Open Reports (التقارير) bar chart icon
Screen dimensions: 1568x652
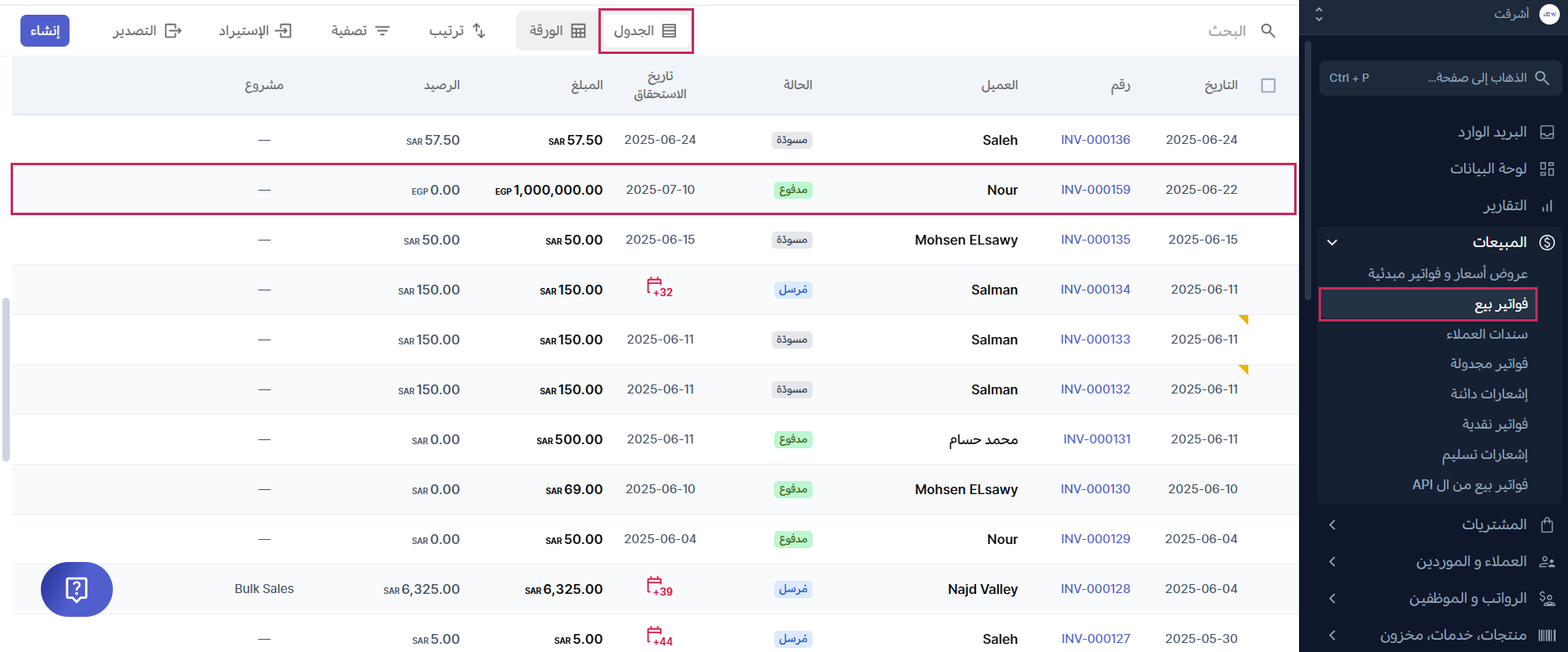pos(1547,206)
